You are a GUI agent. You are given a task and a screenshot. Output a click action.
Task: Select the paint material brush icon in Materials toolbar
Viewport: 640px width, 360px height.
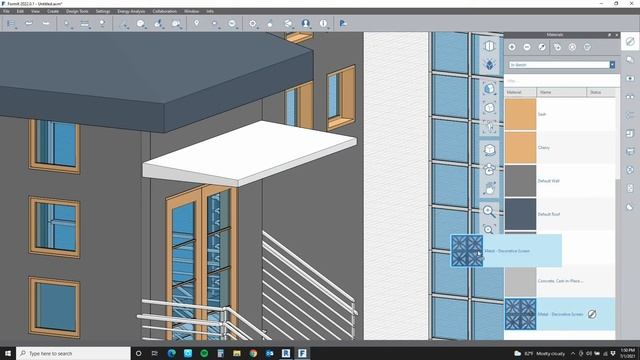point(542,47)
